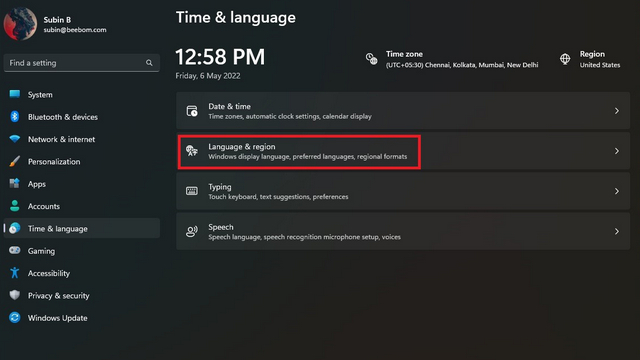
Task: Click the Windows Update refresh icon
Action: [15, 318]
